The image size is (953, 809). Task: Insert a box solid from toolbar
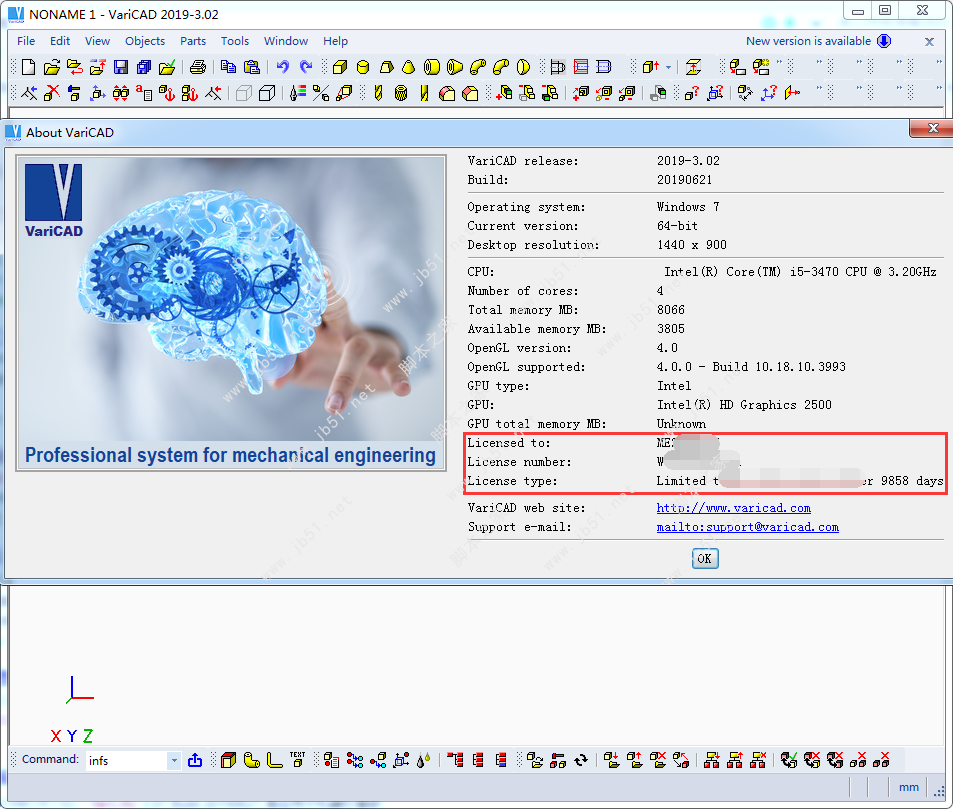(340, 67)
